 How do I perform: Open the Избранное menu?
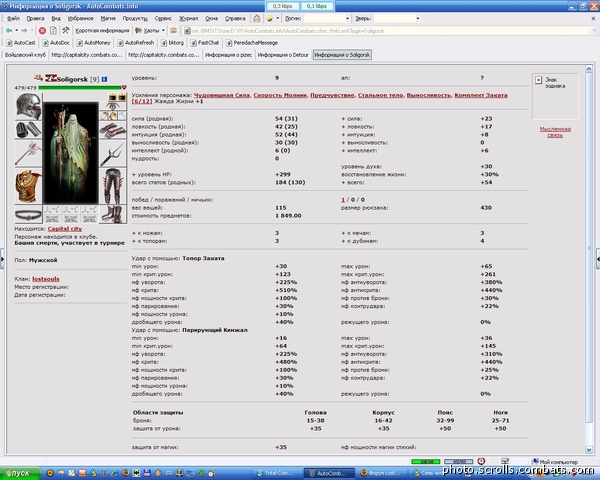pyautogui.click(x=80, y=18)
